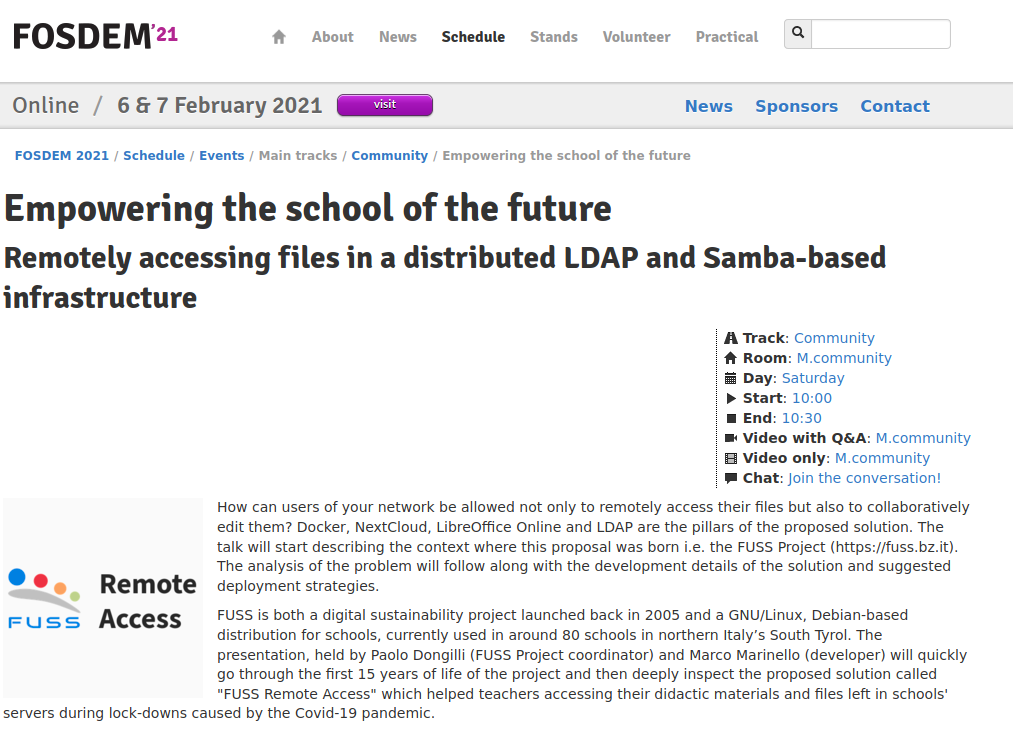This screenshot has height=740, width=1013.
Task: Go to the Stands page
Action: [x=553, y=37]
